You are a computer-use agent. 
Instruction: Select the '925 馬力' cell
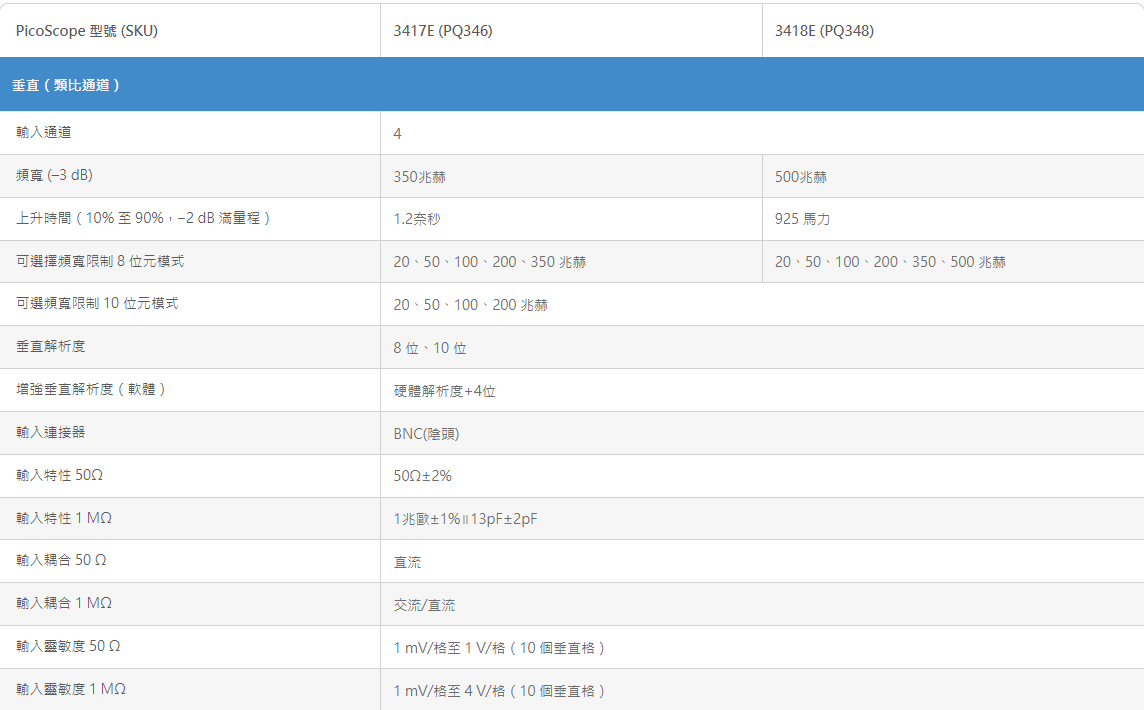(x=803, y=219)
